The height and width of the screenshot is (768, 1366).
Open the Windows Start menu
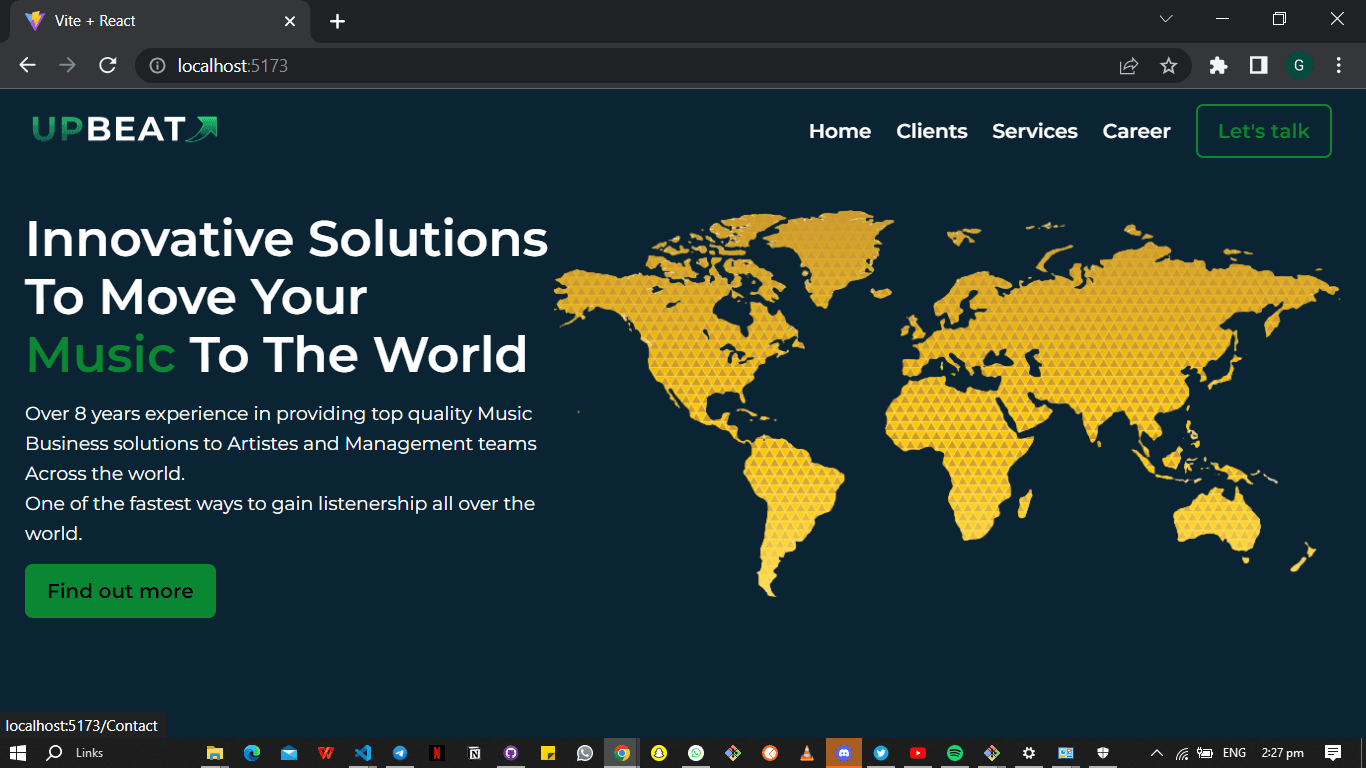coord(17,753)
